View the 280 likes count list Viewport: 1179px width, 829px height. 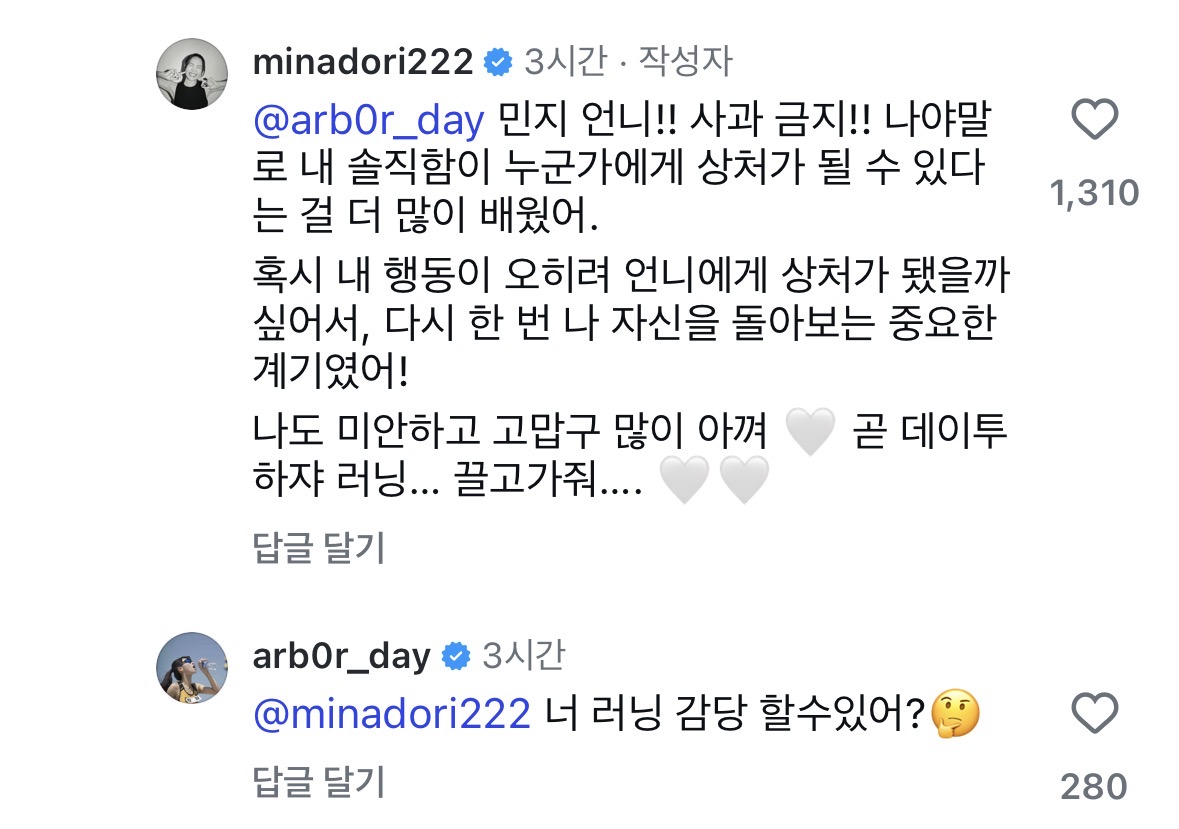1094,787
